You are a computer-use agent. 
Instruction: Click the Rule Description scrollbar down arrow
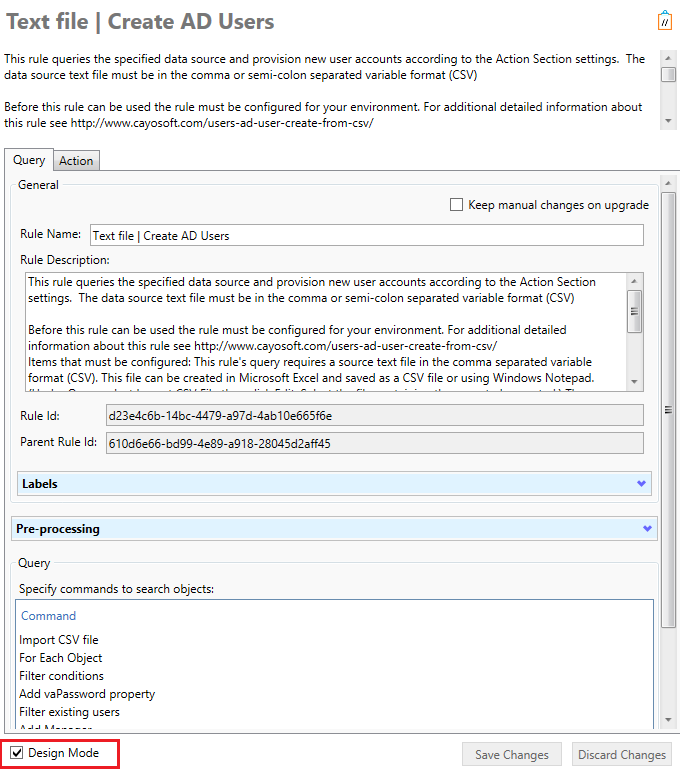point(634,382)
